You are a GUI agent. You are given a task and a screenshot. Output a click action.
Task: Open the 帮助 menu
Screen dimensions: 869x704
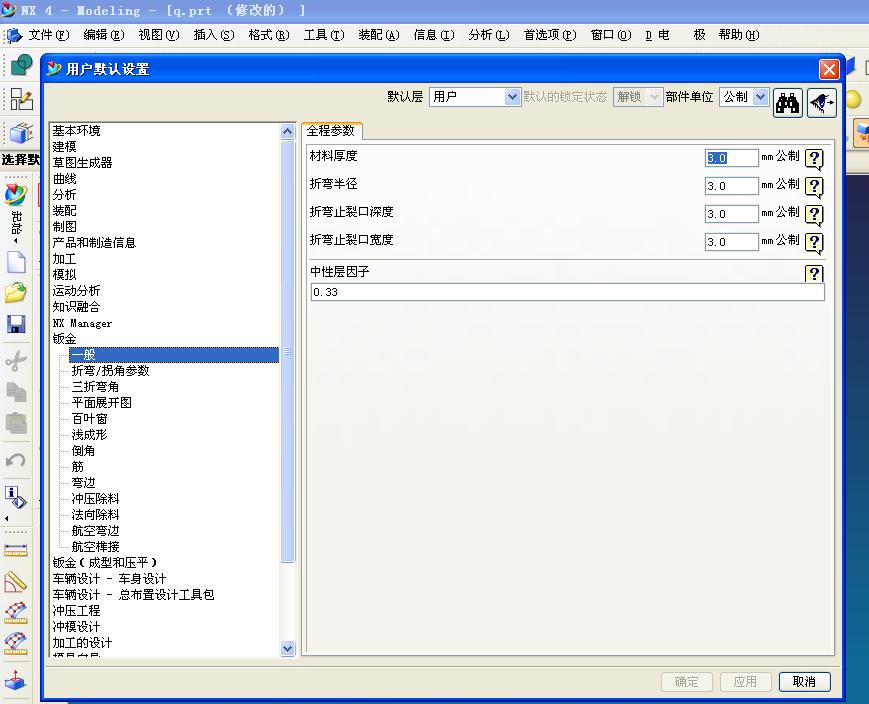click(739, 35)
